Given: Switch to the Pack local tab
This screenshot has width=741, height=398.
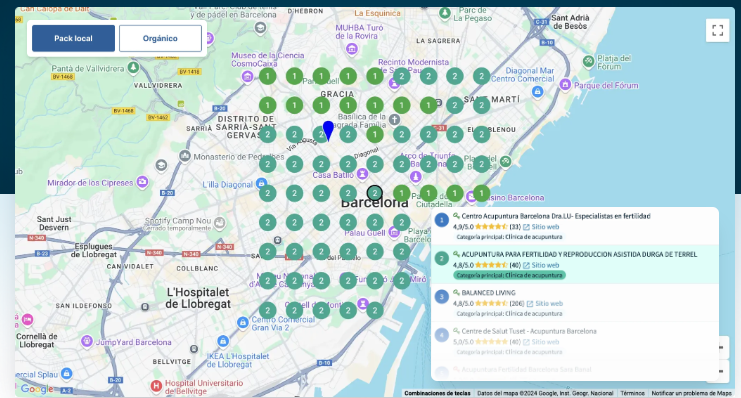Looking at the screenshot, I should tap(73, 38).
